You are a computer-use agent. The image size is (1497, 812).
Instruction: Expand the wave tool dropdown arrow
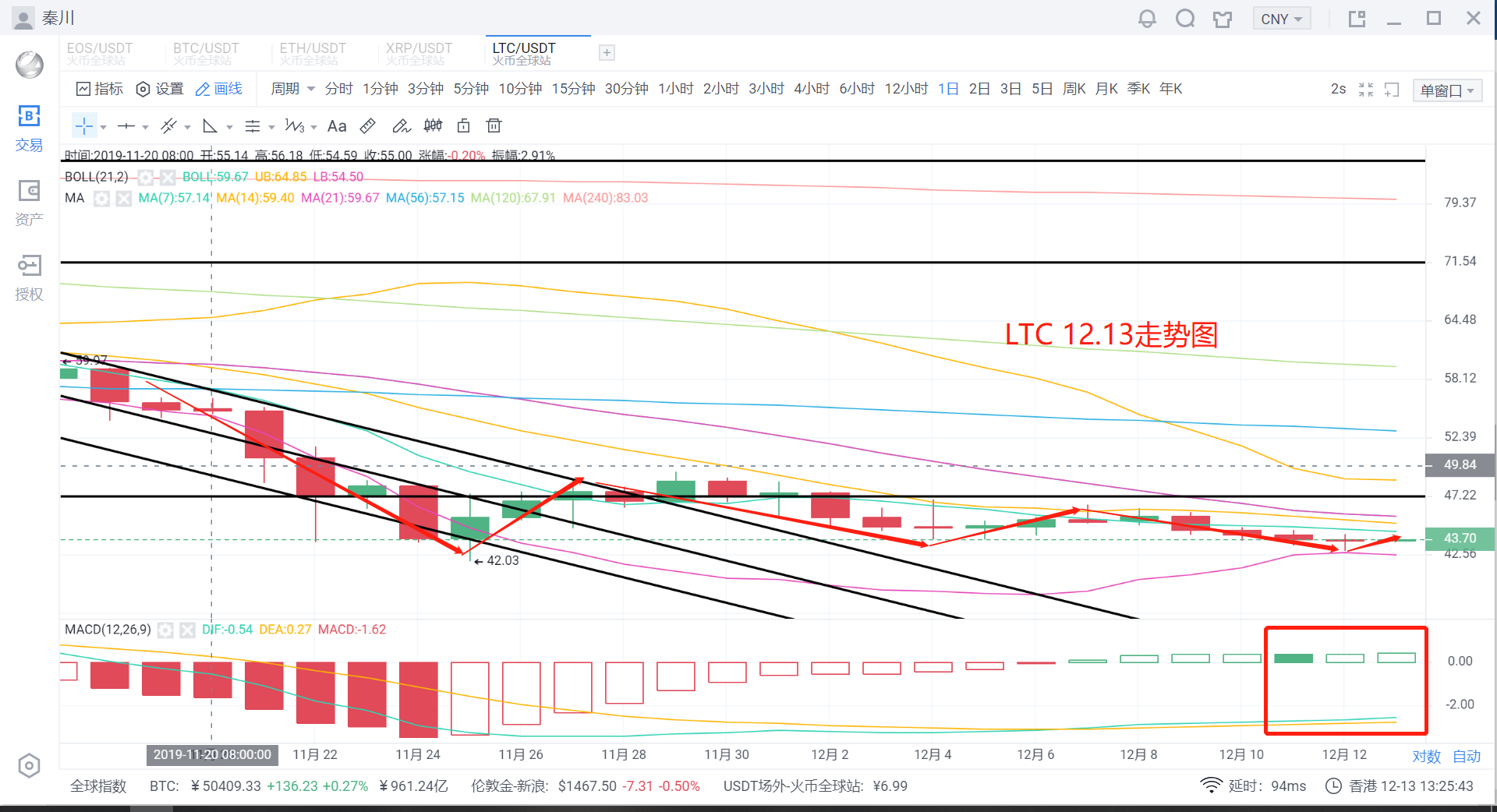click(313, 127)
